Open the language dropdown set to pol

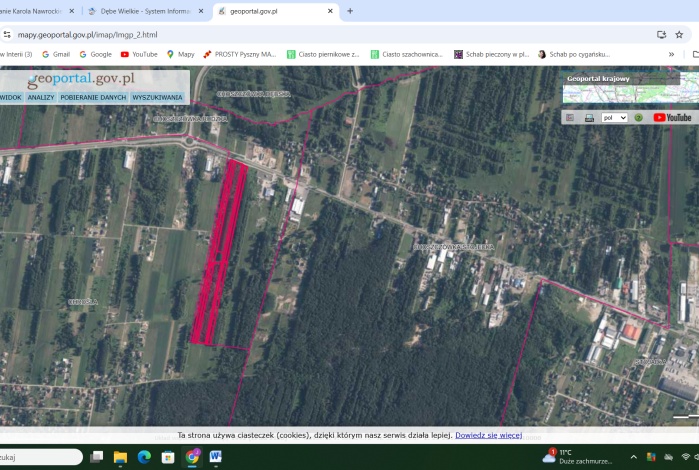click(x=614, y=117)
